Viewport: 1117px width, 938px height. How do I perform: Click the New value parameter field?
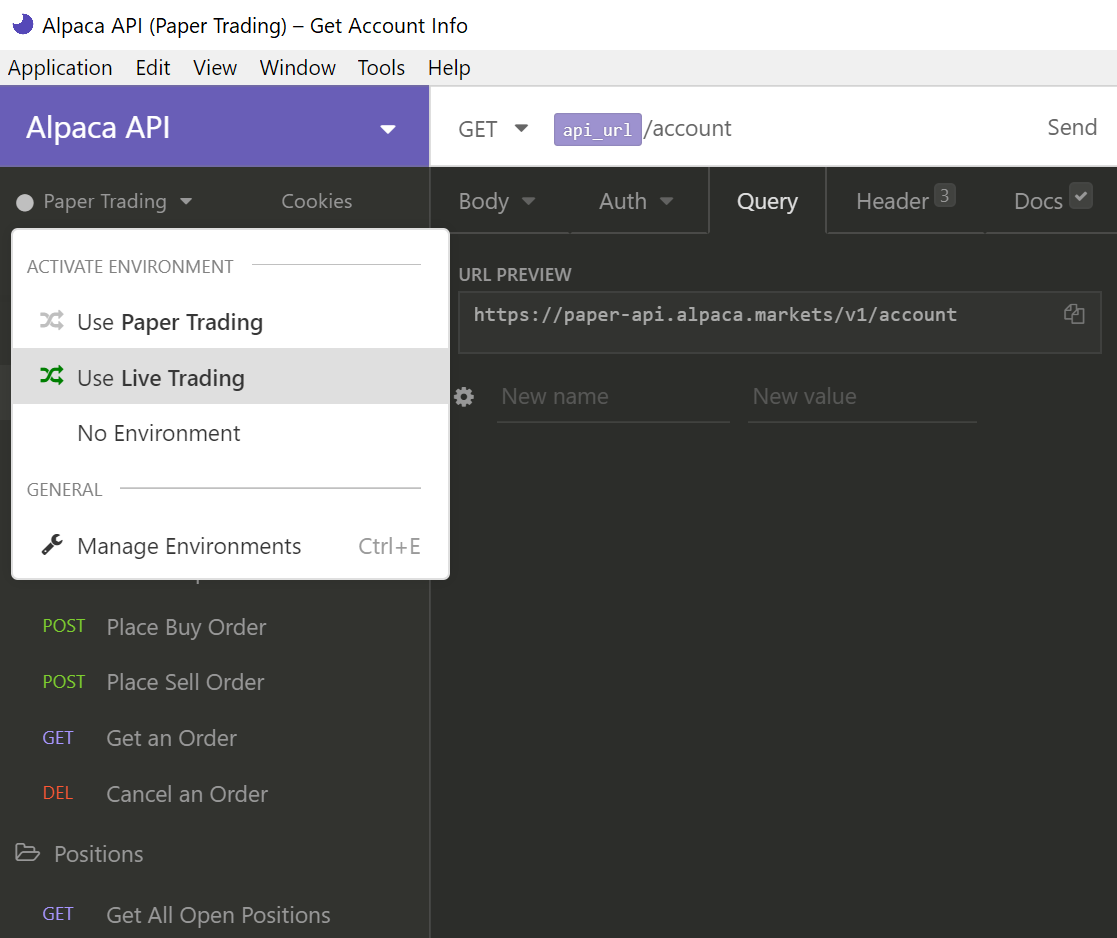click(862, 397)
